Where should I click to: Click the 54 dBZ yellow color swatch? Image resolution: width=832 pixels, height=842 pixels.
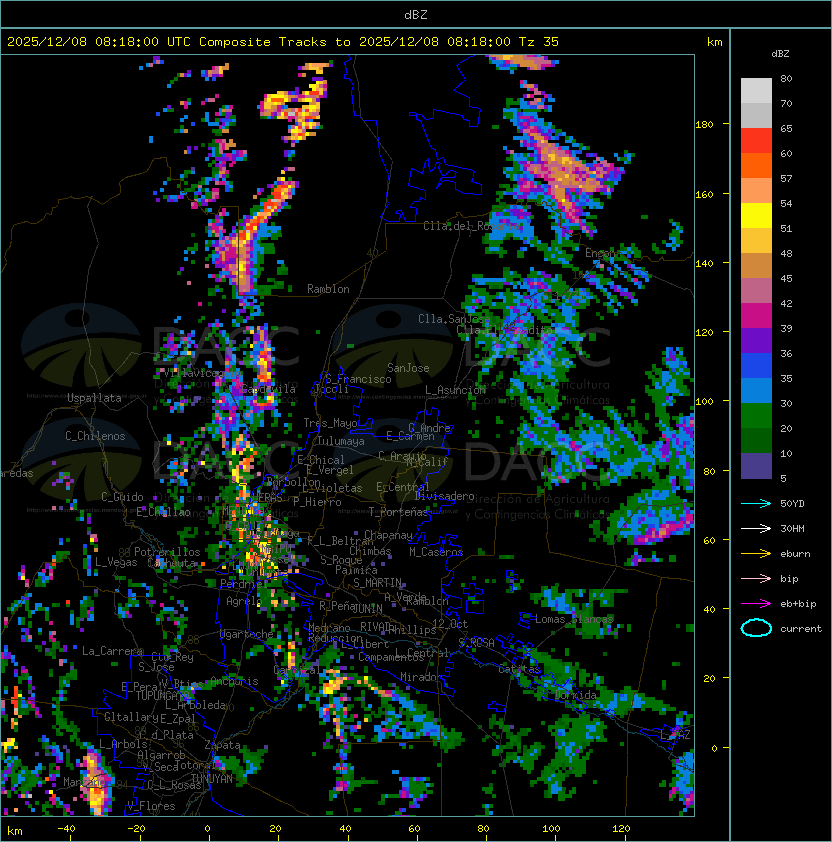pyautogui.click(x=756, y=215)
